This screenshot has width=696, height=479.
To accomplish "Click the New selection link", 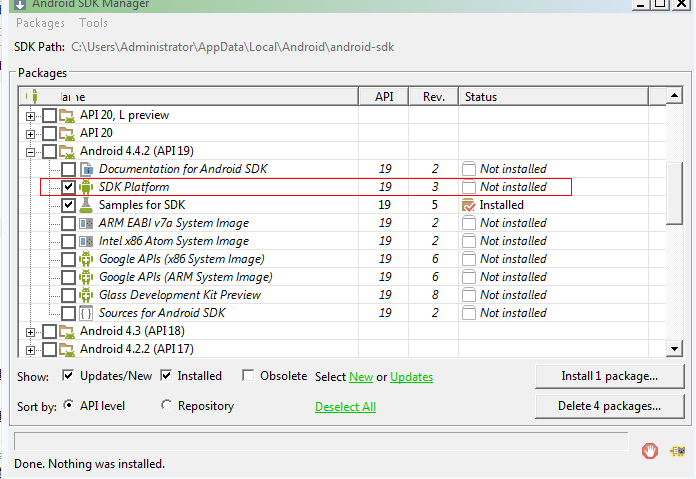I will [x=361, y=377].
